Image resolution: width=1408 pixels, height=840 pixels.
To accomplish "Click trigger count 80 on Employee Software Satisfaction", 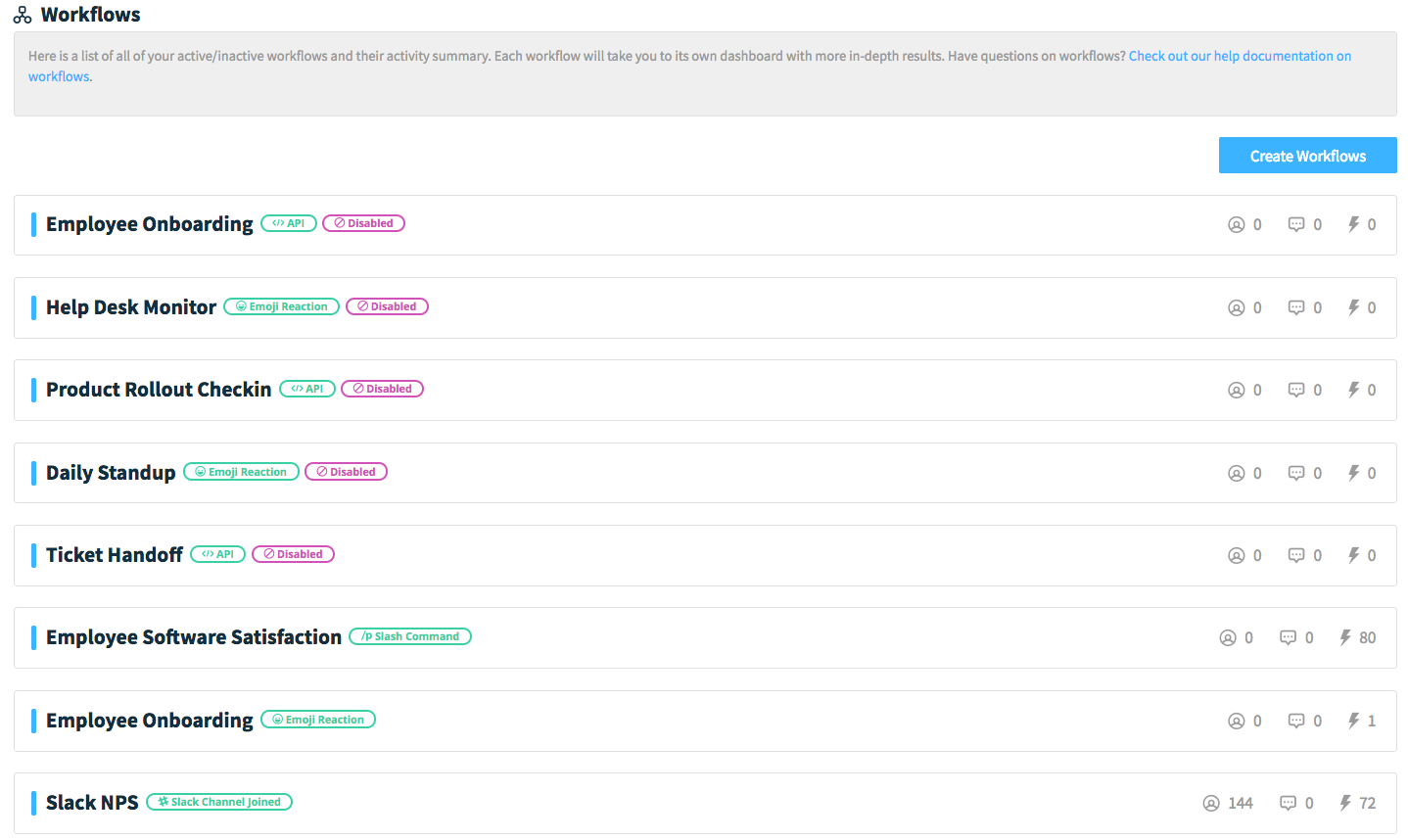I will click(1368, 637).
